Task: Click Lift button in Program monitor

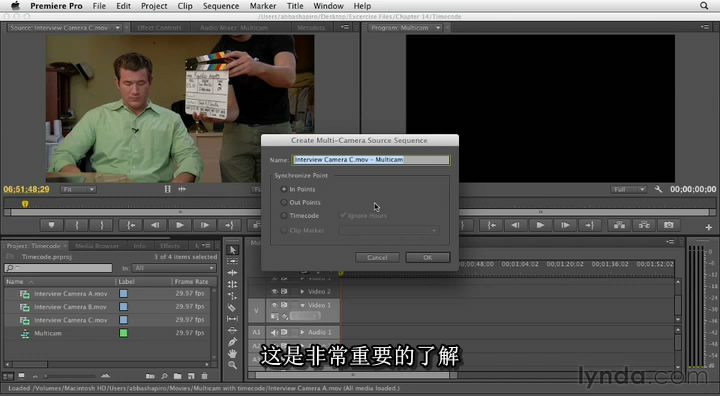Action: [619, 225]
